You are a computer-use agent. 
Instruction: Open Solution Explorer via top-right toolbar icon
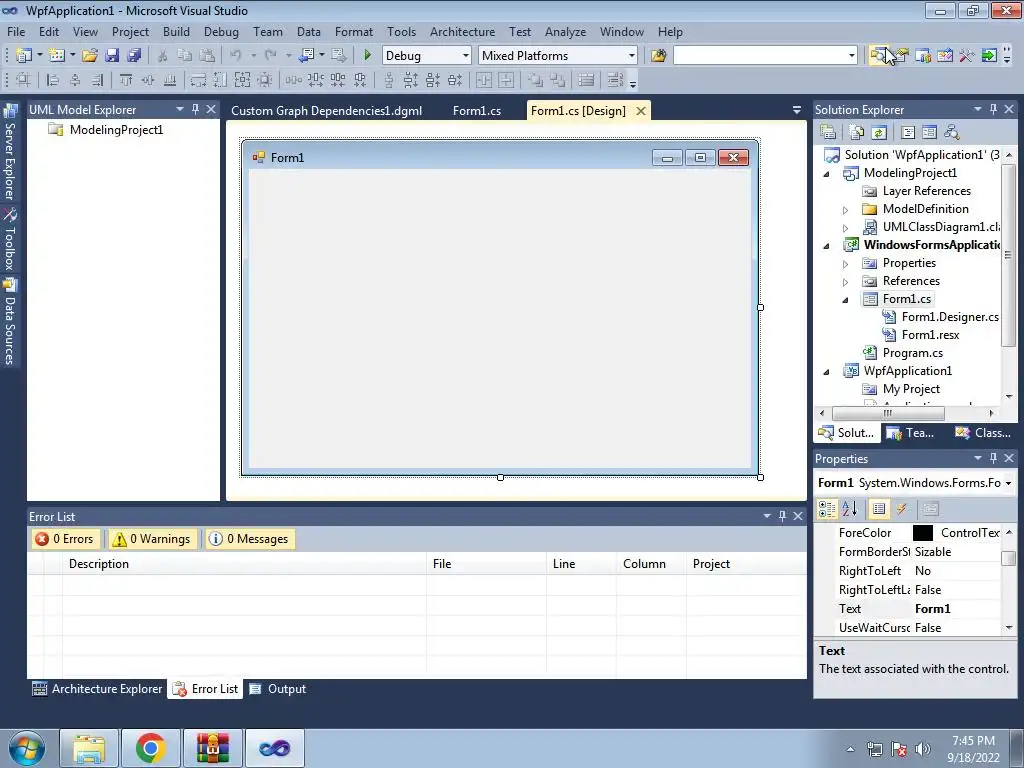(879, 56)
